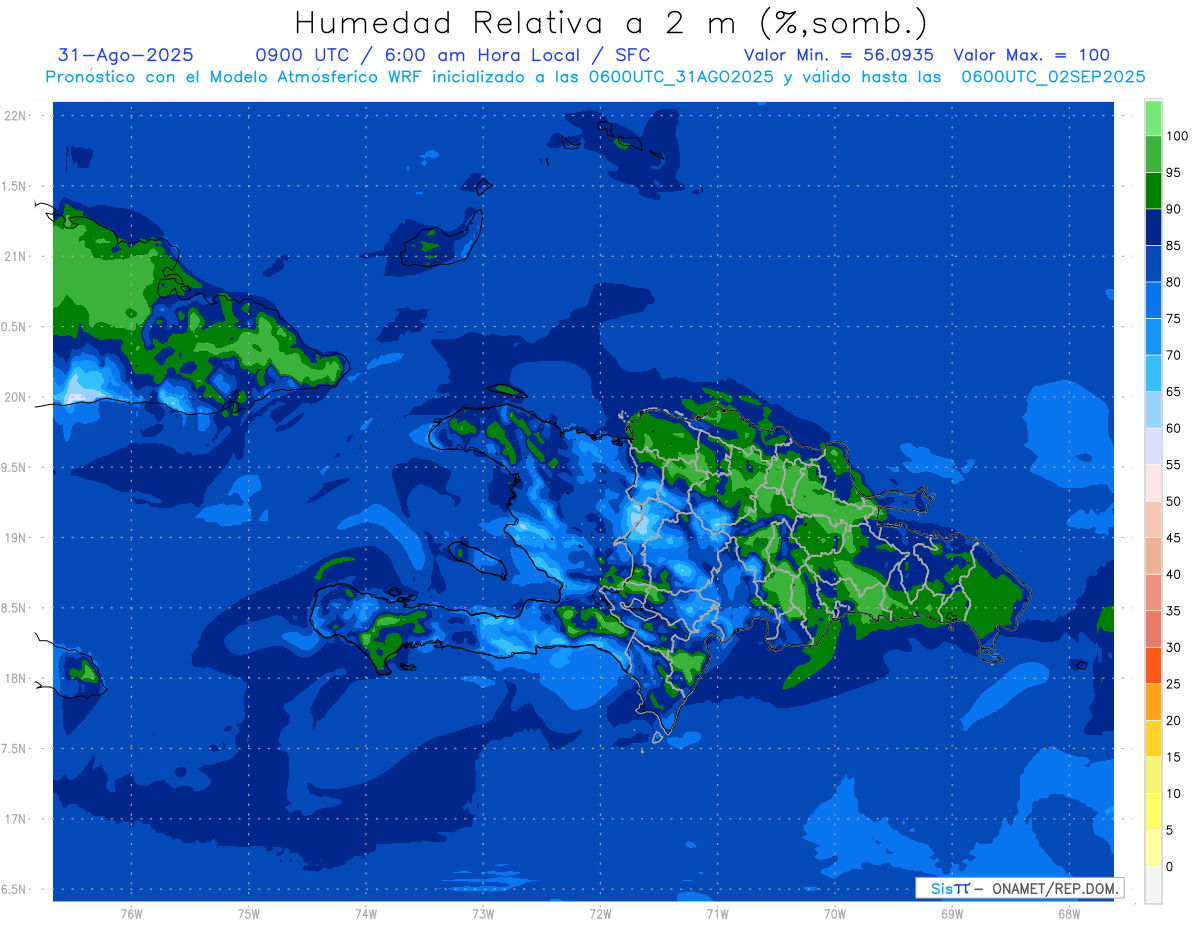Click the legend value label "60"

coord(1173,428)
